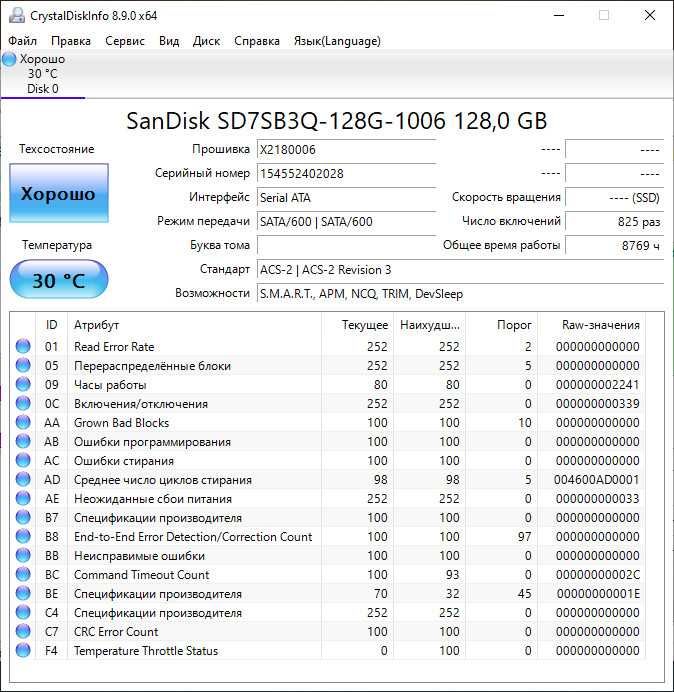Click the status orb for attribute AE
This screenshot has height=692, width=674.
(23, 498)
